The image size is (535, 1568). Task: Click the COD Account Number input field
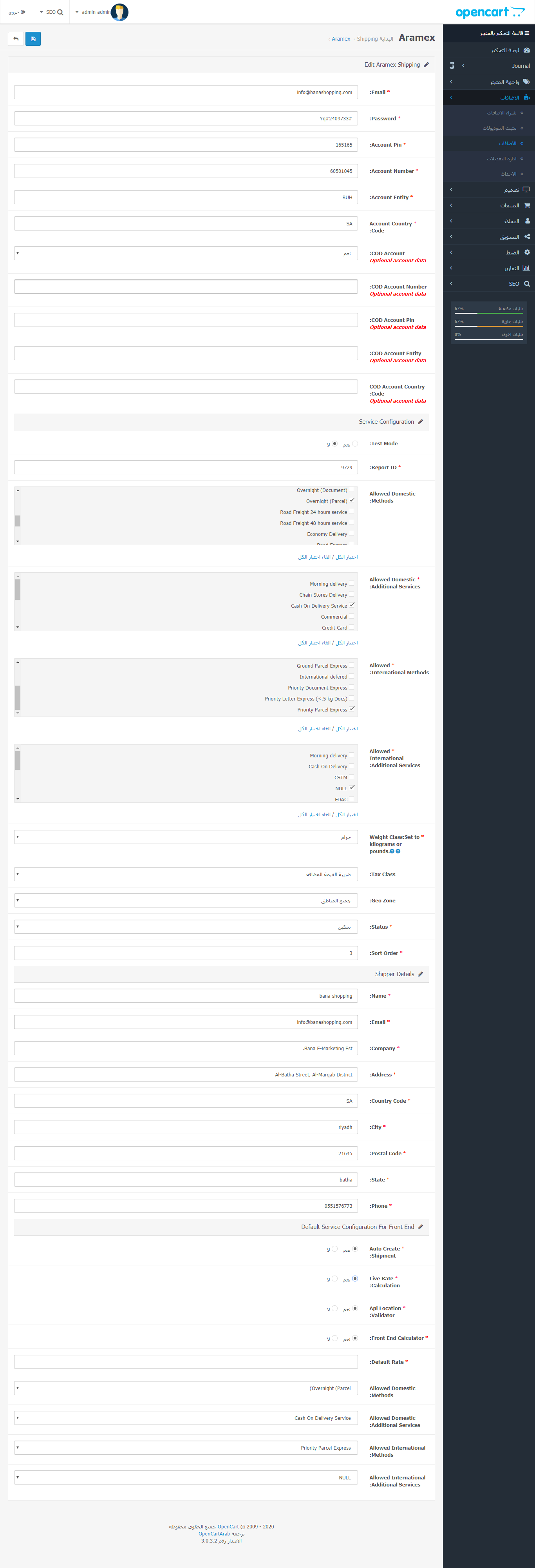pos(185,287)
